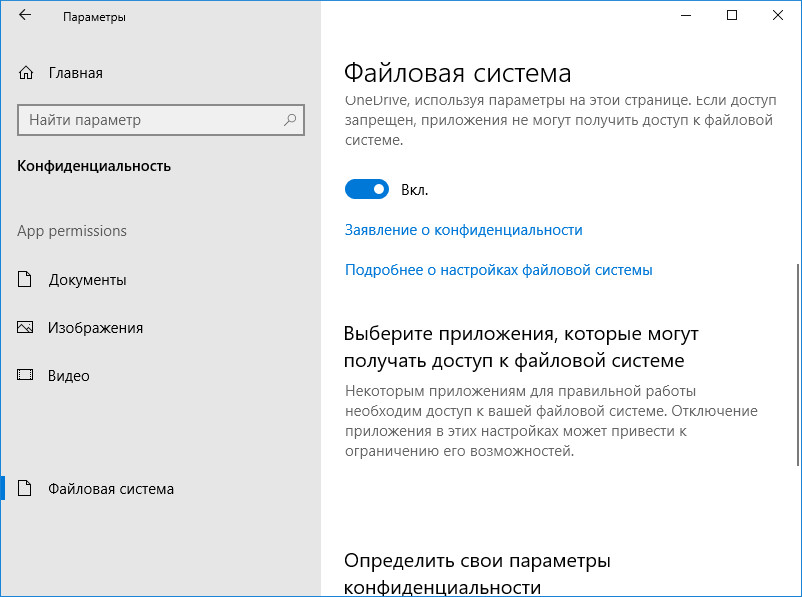Open the Видео sidebar item
Screen dimensions: 802x597
[x=161, y=375]
